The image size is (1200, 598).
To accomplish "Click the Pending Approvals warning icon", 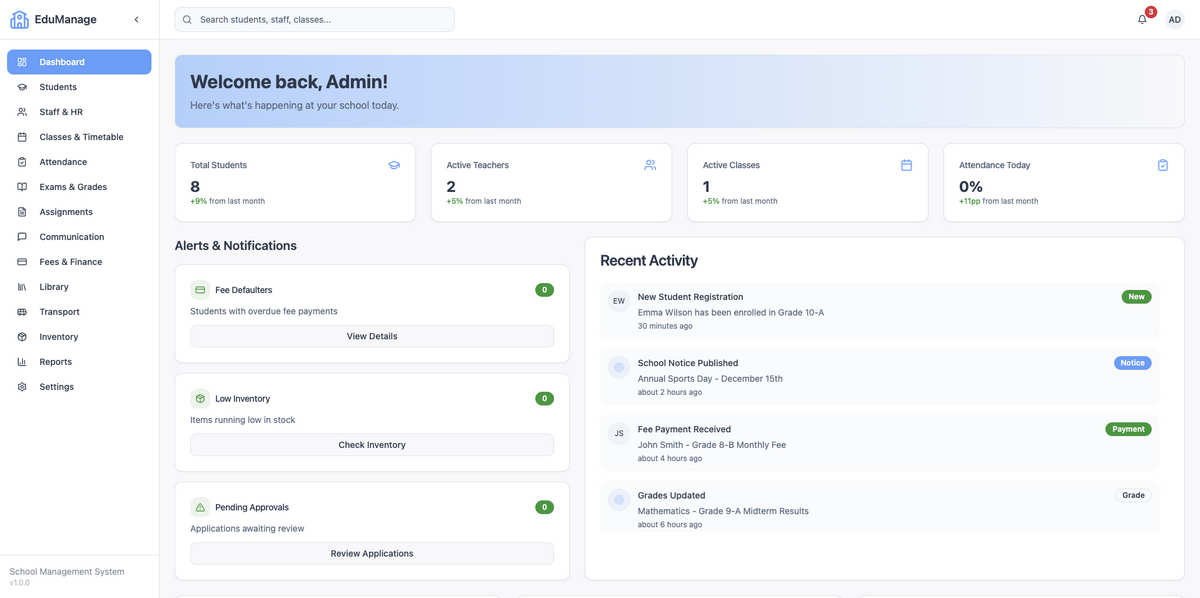I will click(x=200, y=507).
